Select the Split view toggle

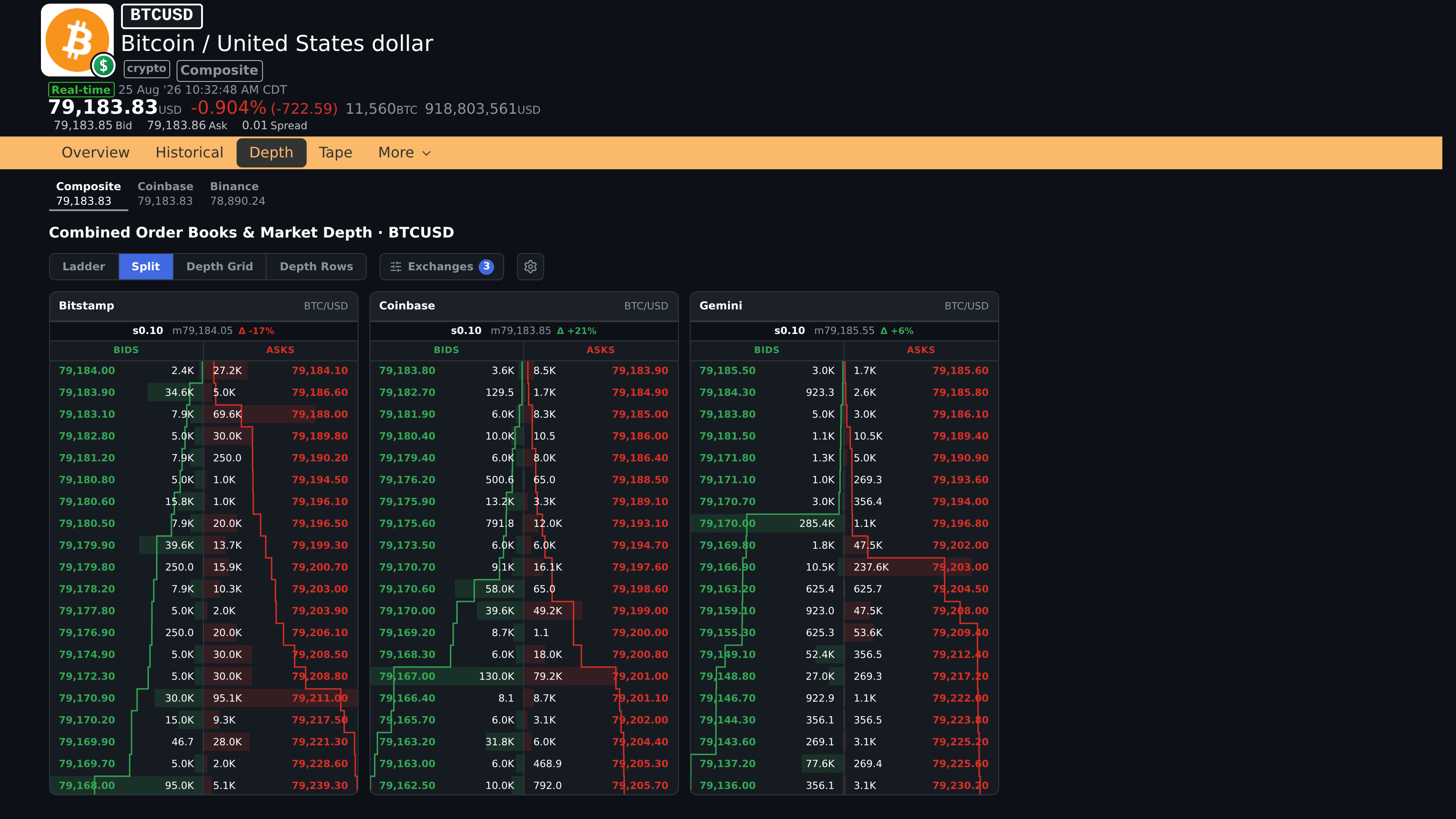click(146, 267)
